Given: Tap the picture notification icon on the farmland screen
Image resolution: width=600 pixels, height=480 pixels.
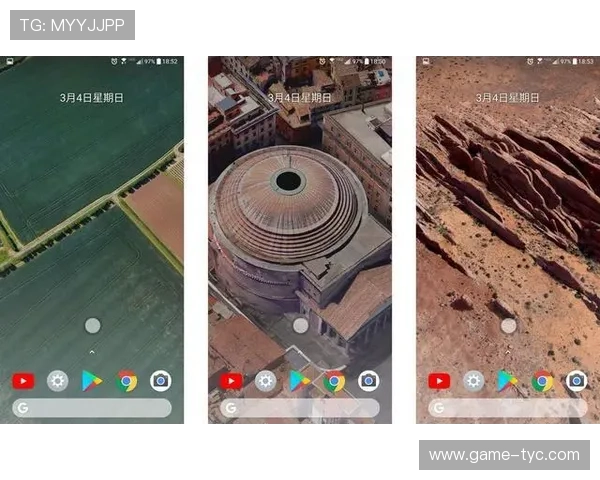Looking at the screenshot, I should tap(10, 61).
